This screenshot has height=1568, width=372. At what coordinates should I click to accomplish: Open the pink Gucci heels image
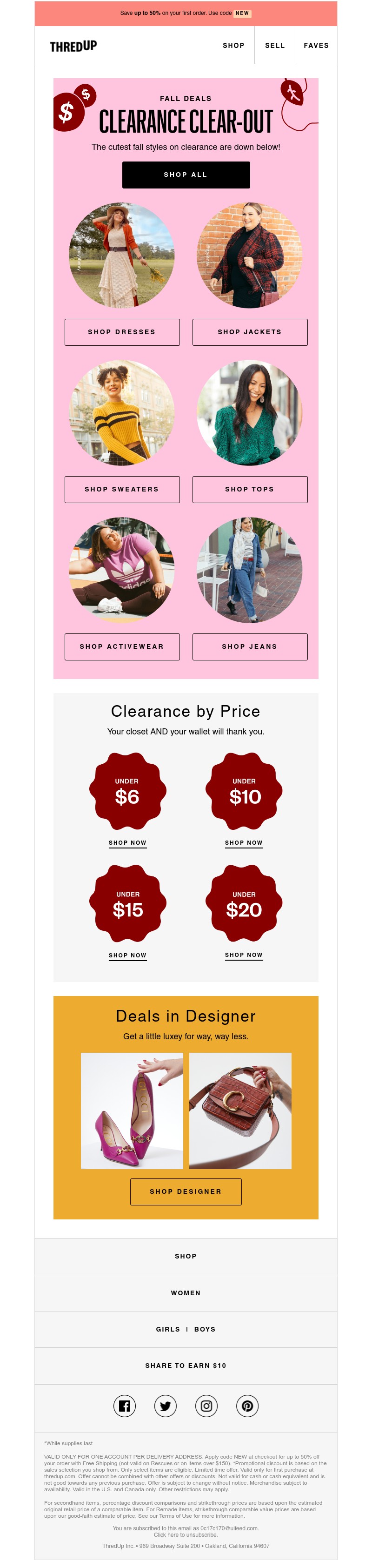pyautogui.click(x=132, y=1111)
